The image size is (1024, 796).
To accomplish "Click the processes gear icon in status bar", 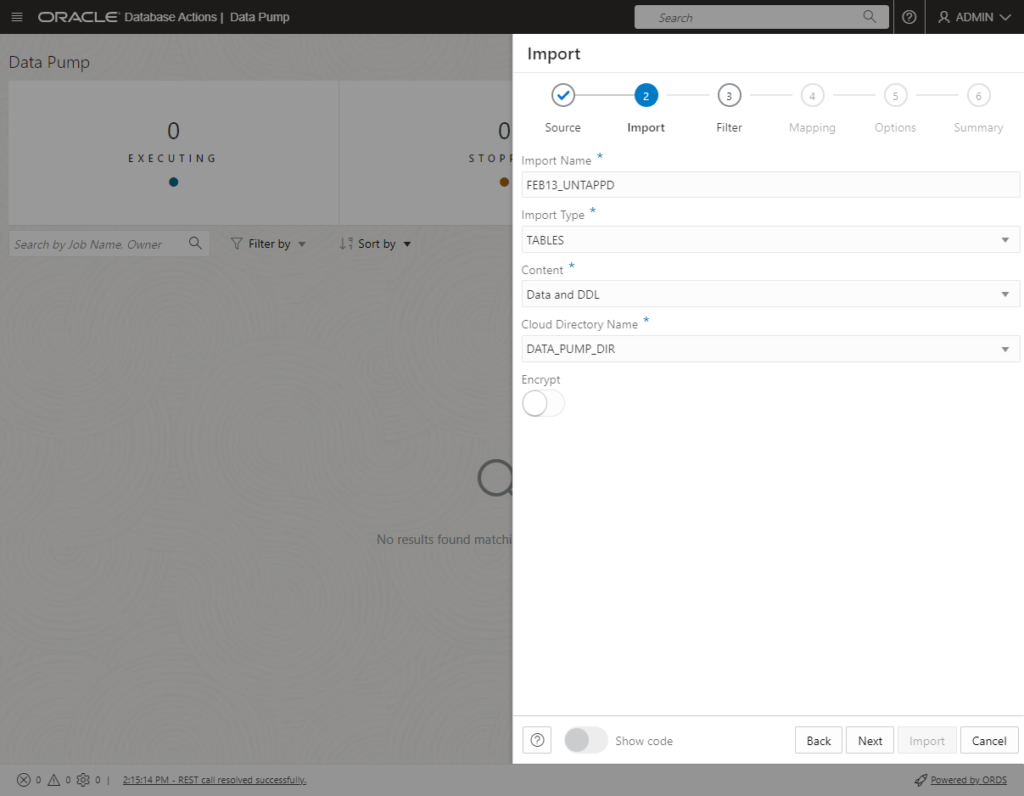I will (83, 780).
